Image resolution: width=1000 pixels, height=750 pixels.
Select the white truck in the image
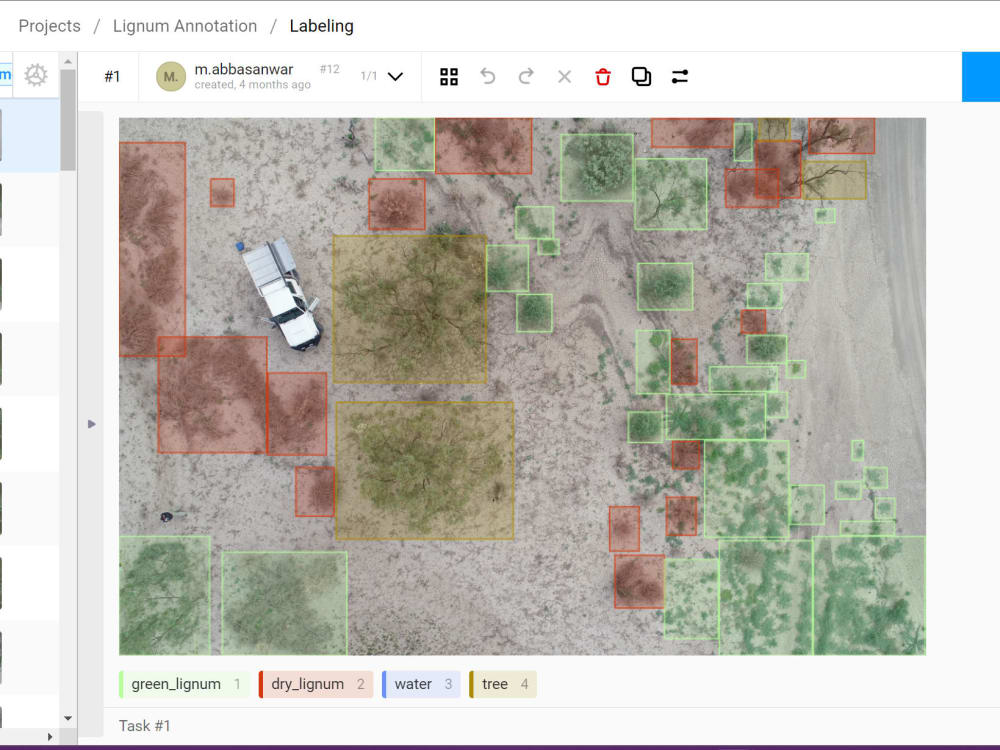[x=281, y=293]
